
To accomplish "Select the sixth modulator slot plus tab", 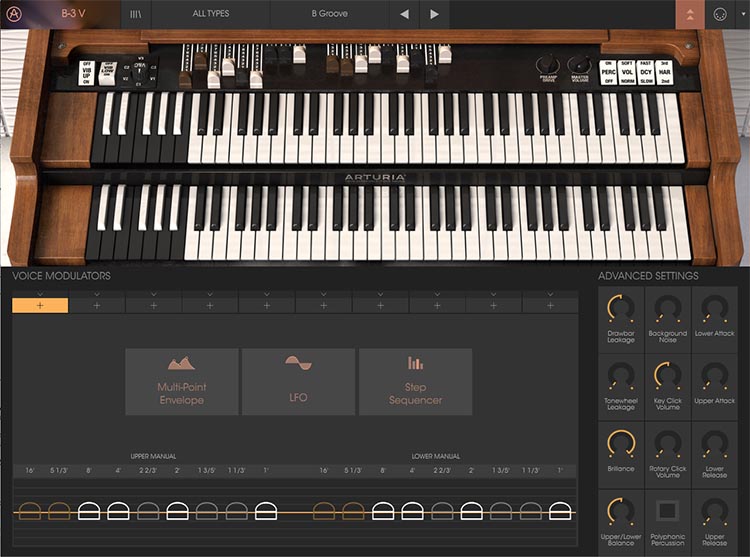I will 323,306.
